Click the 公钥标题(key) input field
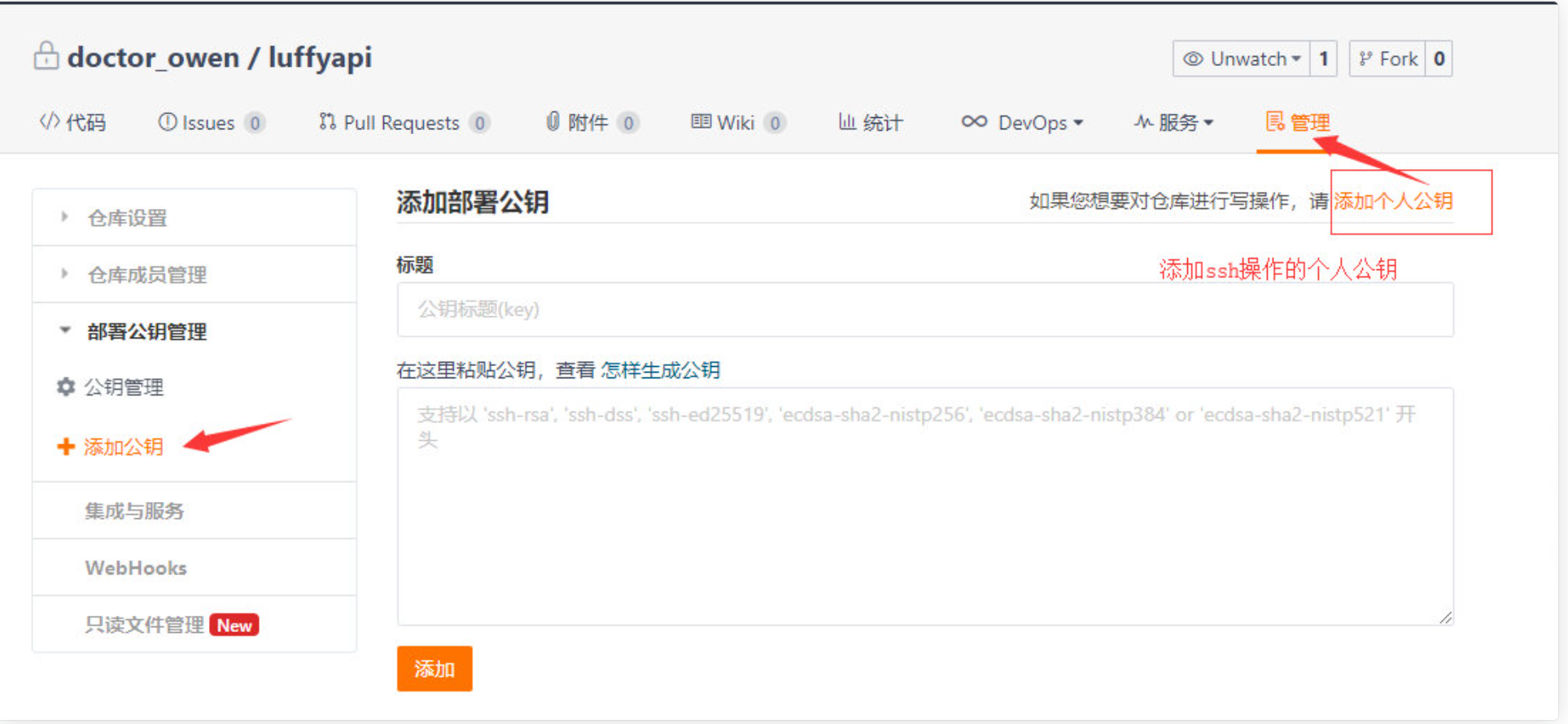This screenshot has width=1568, height=724. (925, 309)
